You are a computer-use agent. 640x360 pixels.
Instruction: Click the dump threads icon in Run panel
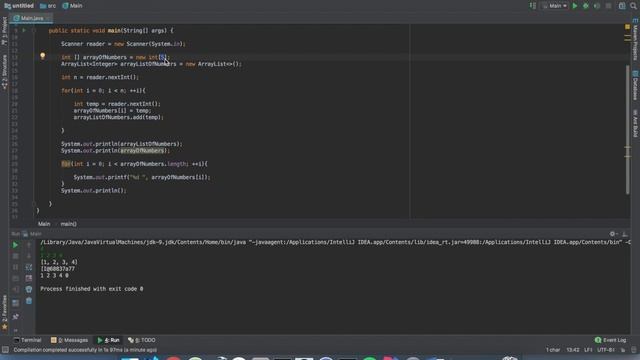pos(15,278)
